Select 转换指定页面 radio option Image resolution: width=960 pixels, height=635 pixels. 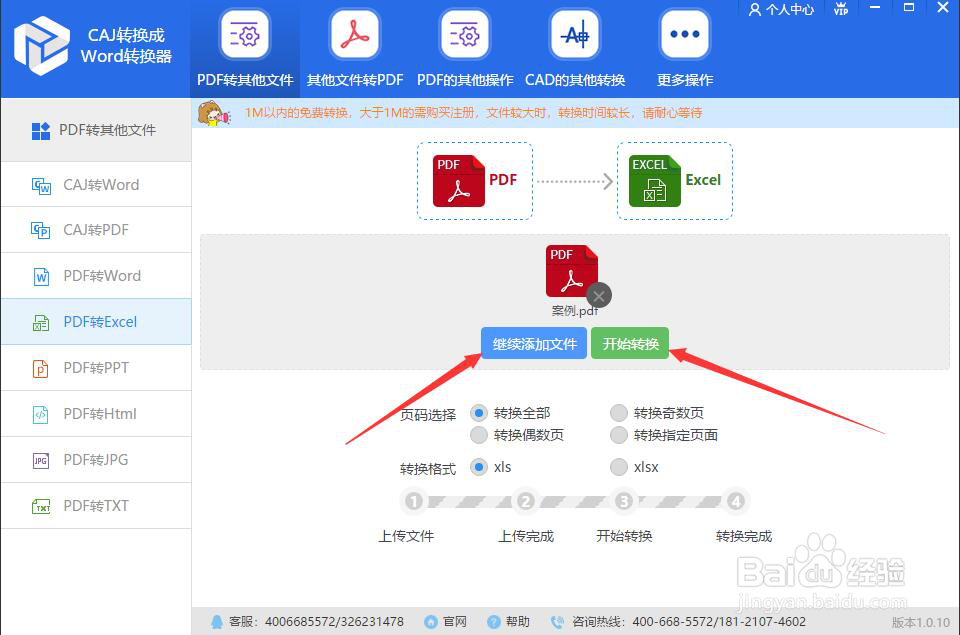point(619,435)
